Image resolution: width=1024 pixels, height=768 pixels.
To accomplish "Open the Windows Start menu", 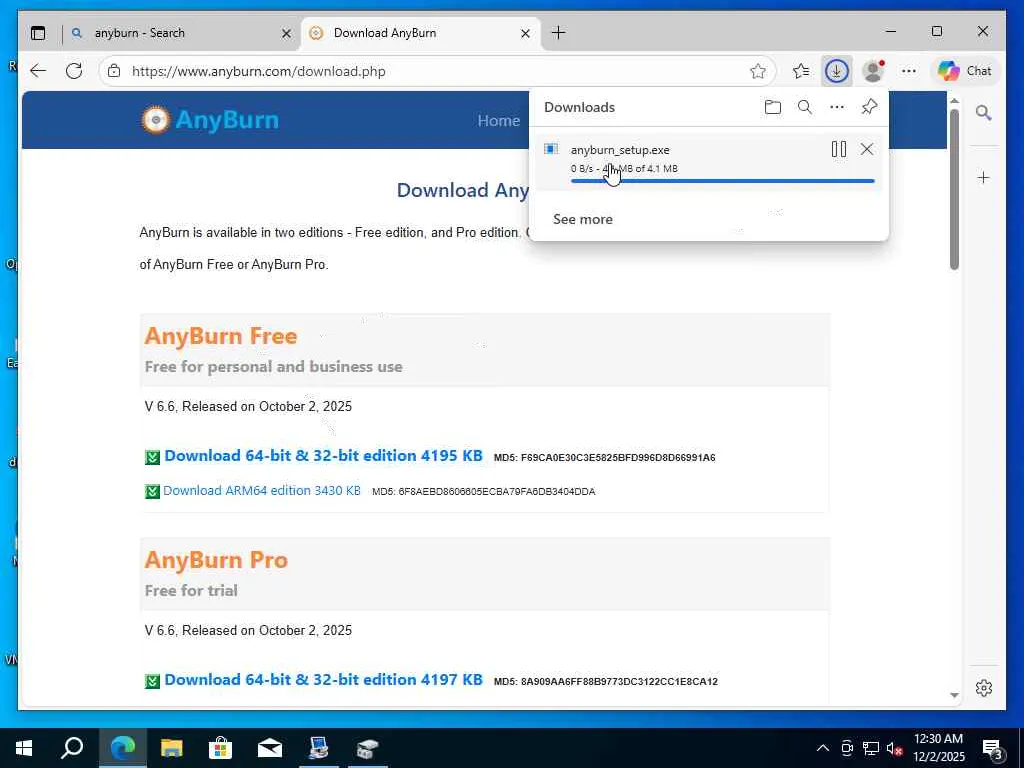I will [24, 748].
